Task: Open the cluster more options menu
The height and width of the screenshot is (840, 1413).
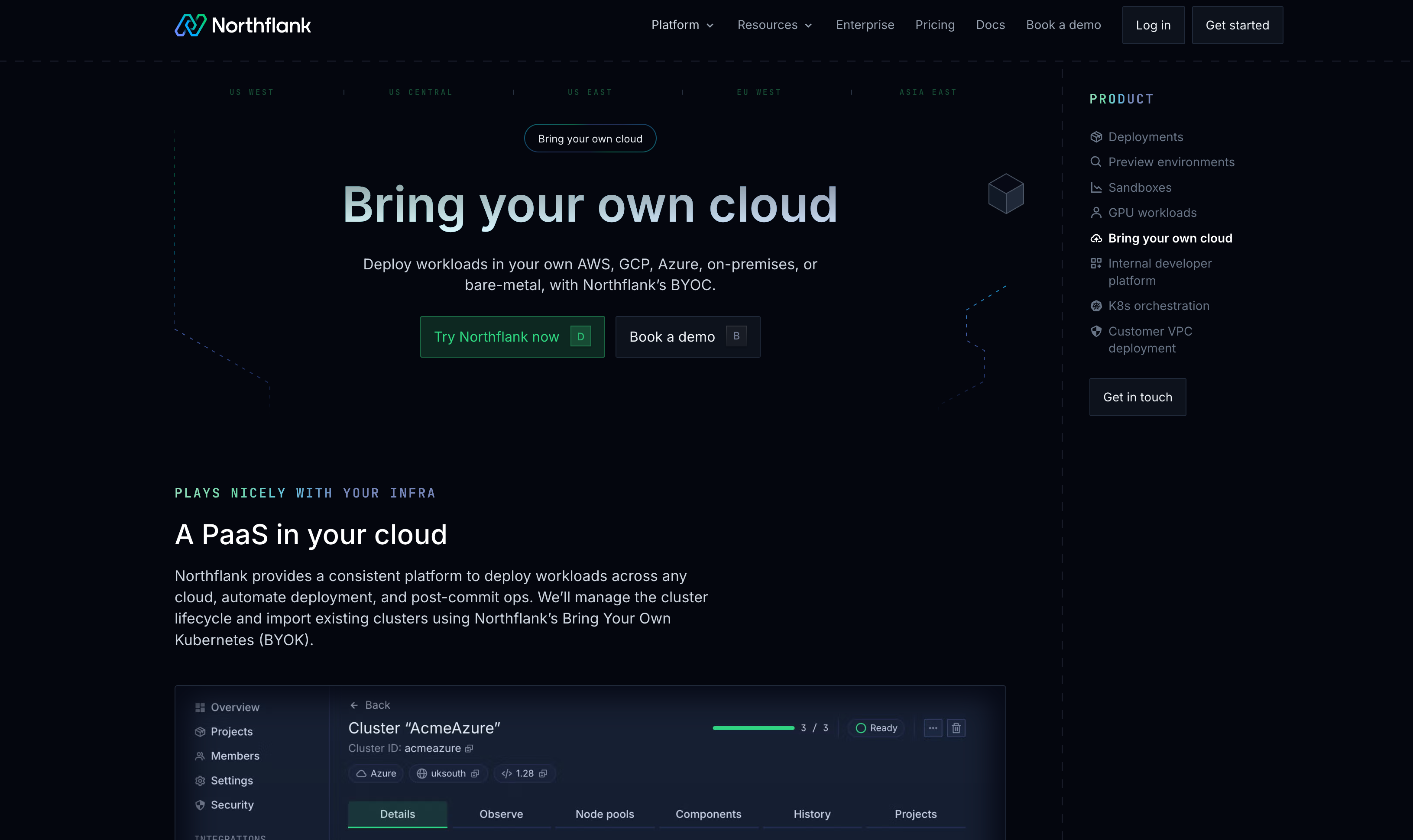Action: click(x=933, y=728)
